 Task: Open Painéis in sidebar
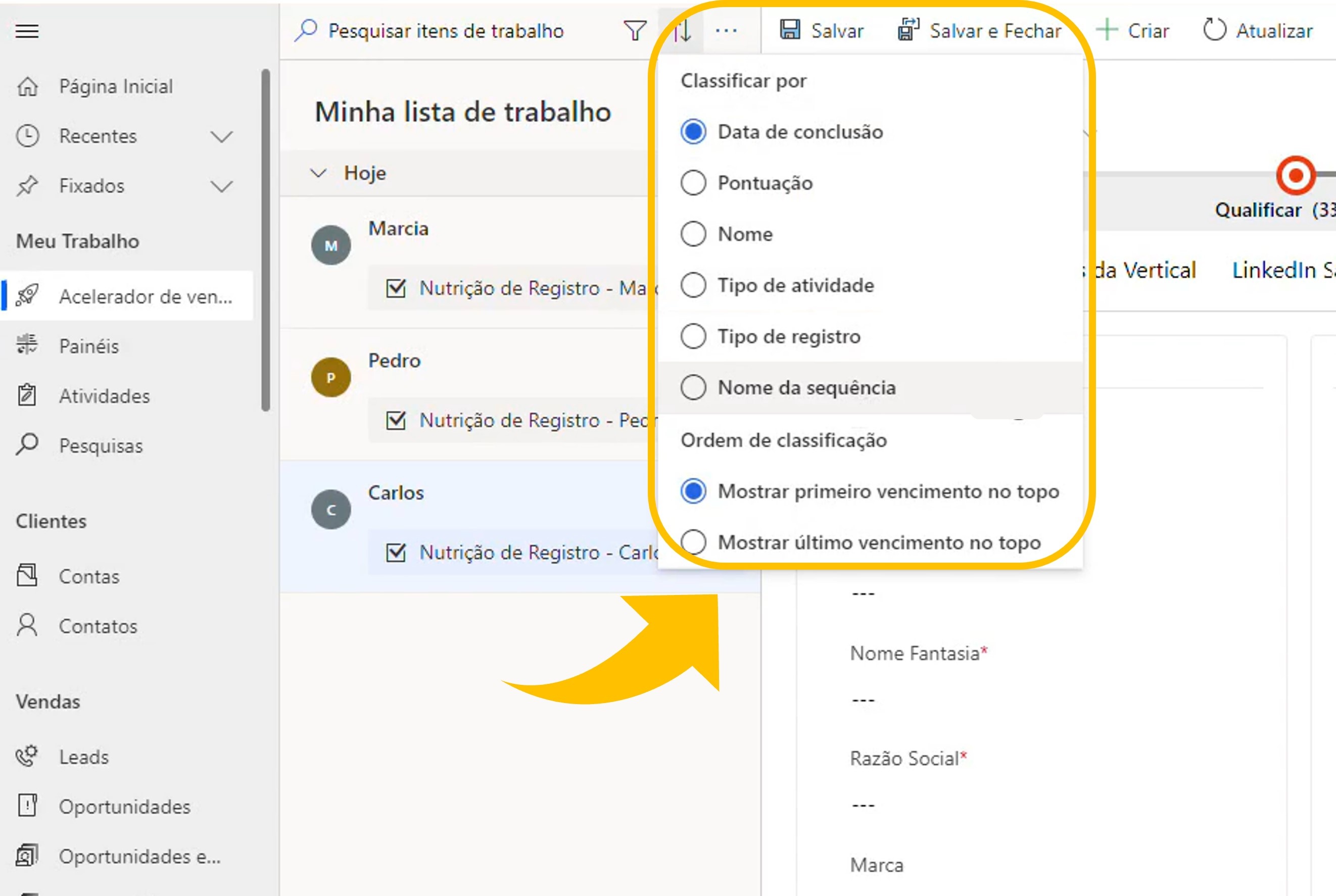[x=88, y=345]
